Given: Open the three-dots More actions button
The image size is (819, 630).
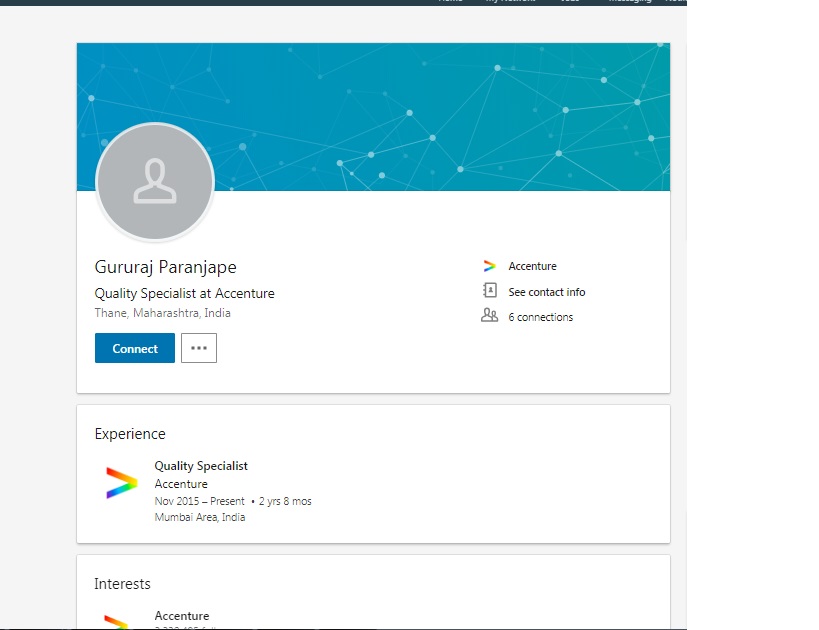Looking at the screenshot, I should pos(199,348).
